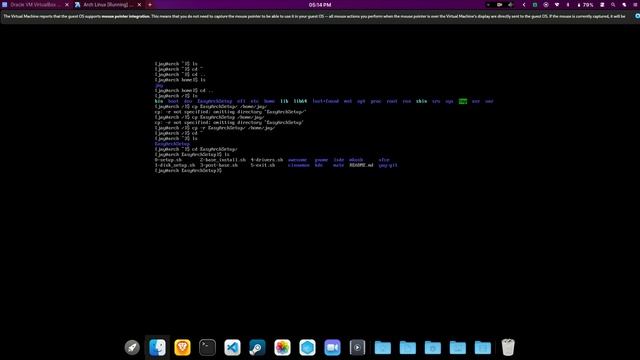This screenshot has width=640, height=360.
Task: Open Launchpad rocket icon in dock
Action: 132,347
